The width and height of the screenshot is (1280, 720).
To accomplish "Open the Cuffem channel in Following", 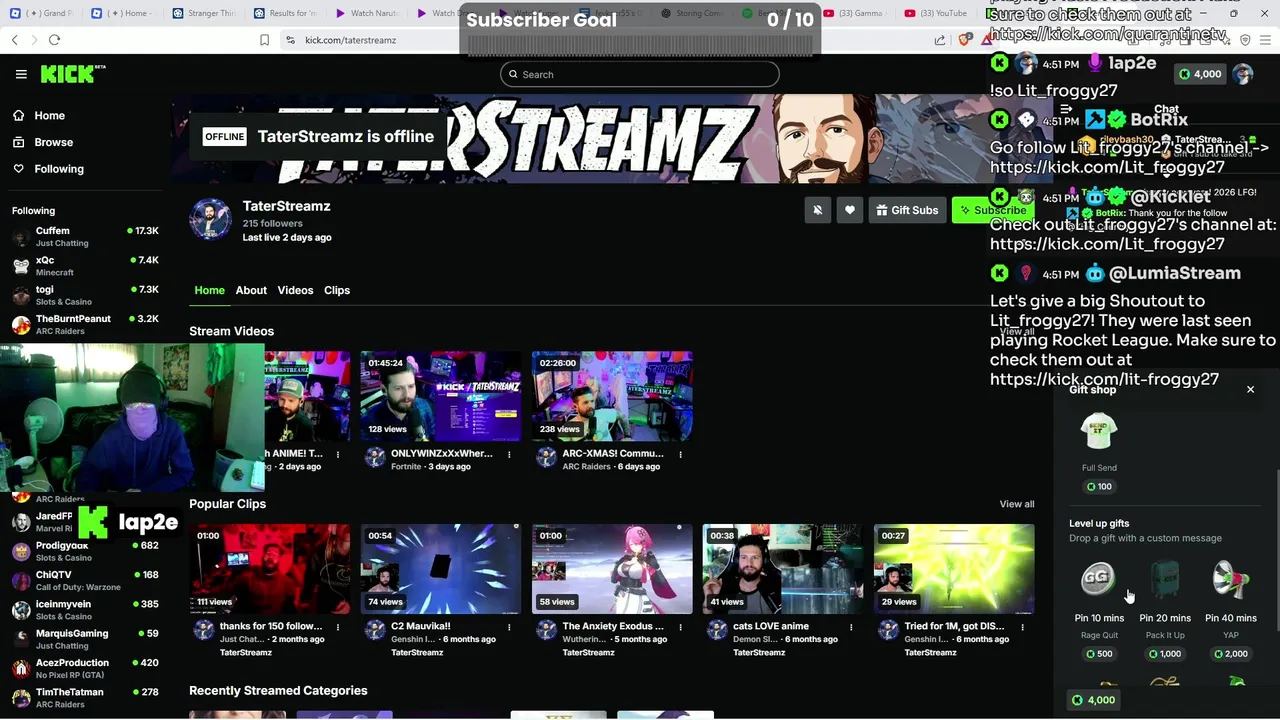I will [85, 236].
